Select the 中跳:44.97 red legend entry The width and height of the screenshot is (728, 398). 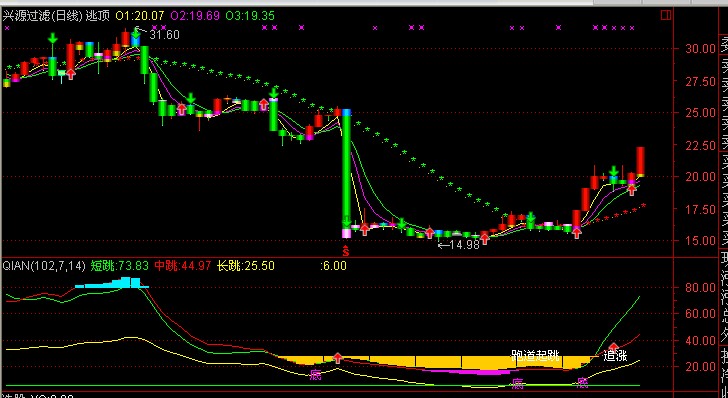(x=183, y=266)
